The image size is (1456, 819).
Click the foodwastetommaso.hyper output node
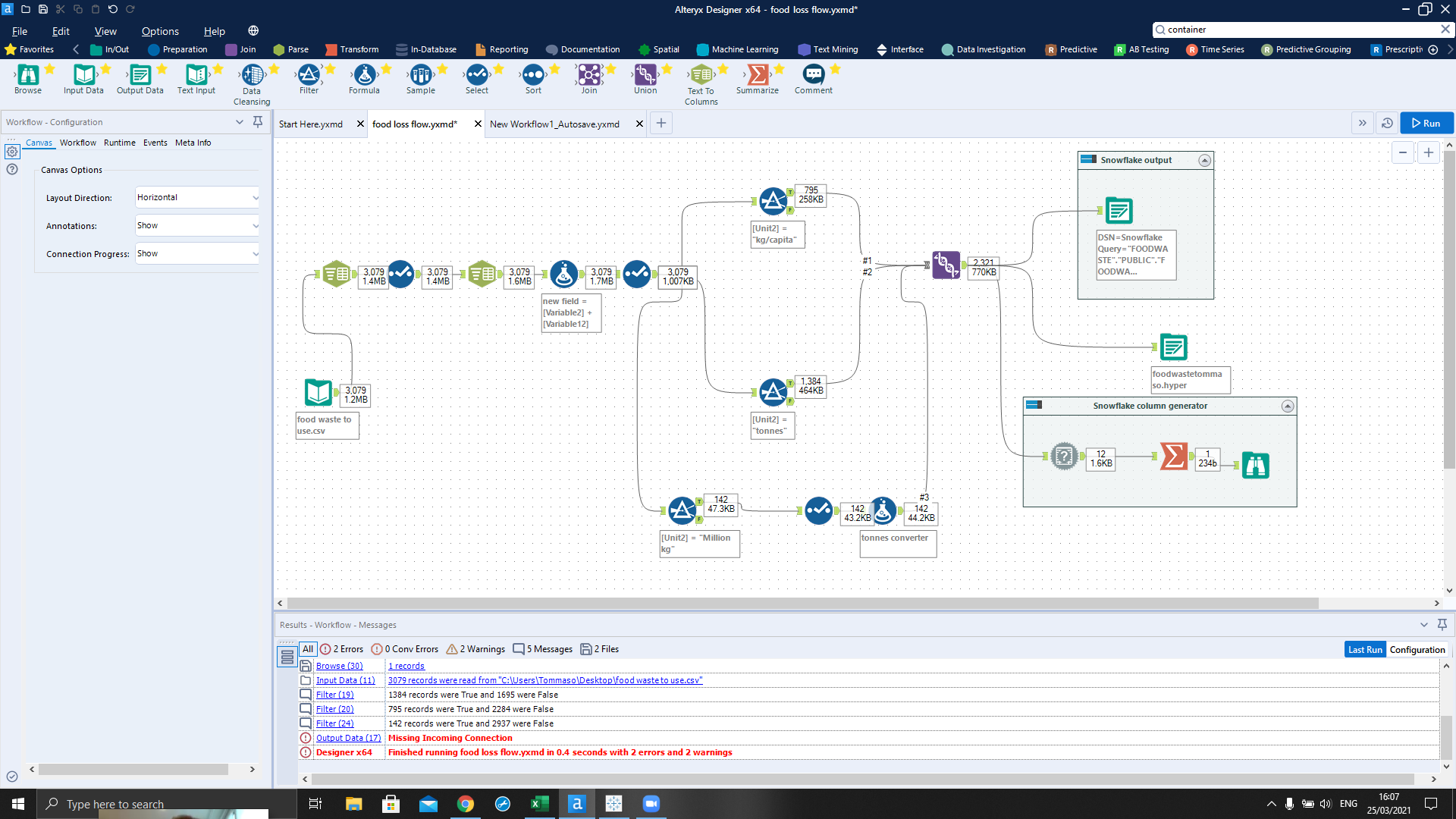pyautogui.click(x=1173, y=347)
